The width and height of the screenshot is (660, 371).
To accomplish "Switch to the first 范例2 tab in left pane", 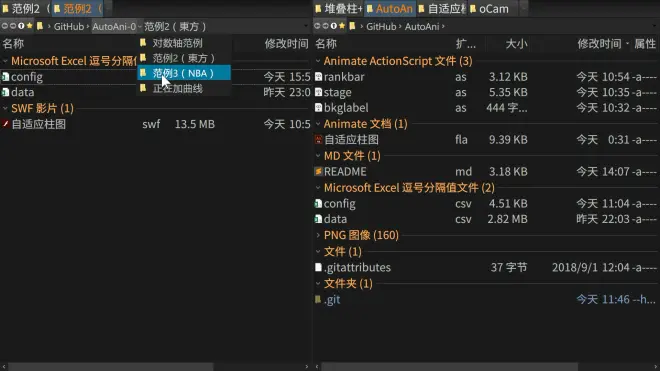I will point(25,8).
